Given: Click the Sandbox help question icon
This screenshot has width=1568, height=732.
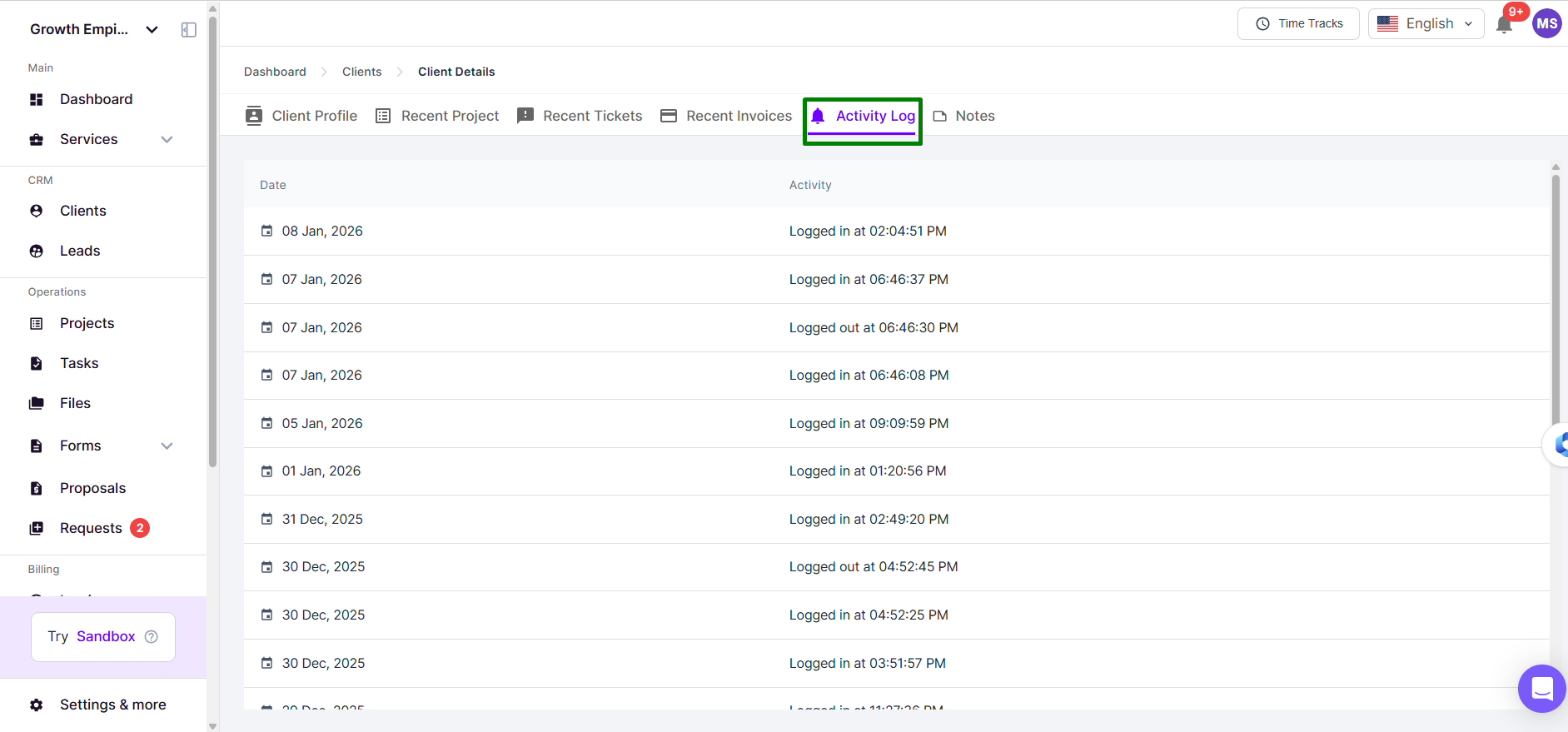Looking at the screenshot, I should [x=152, y=637].
